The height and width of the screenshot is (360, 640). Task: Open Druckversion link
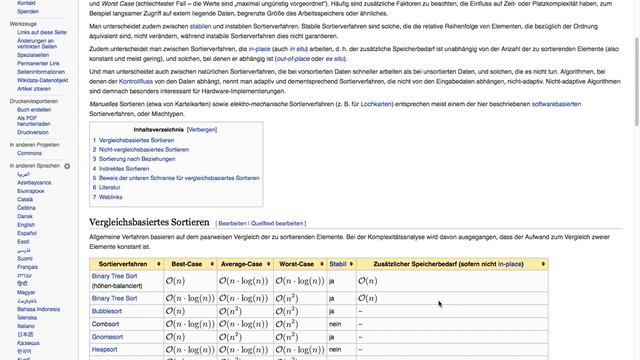click(x=33, y=132)
